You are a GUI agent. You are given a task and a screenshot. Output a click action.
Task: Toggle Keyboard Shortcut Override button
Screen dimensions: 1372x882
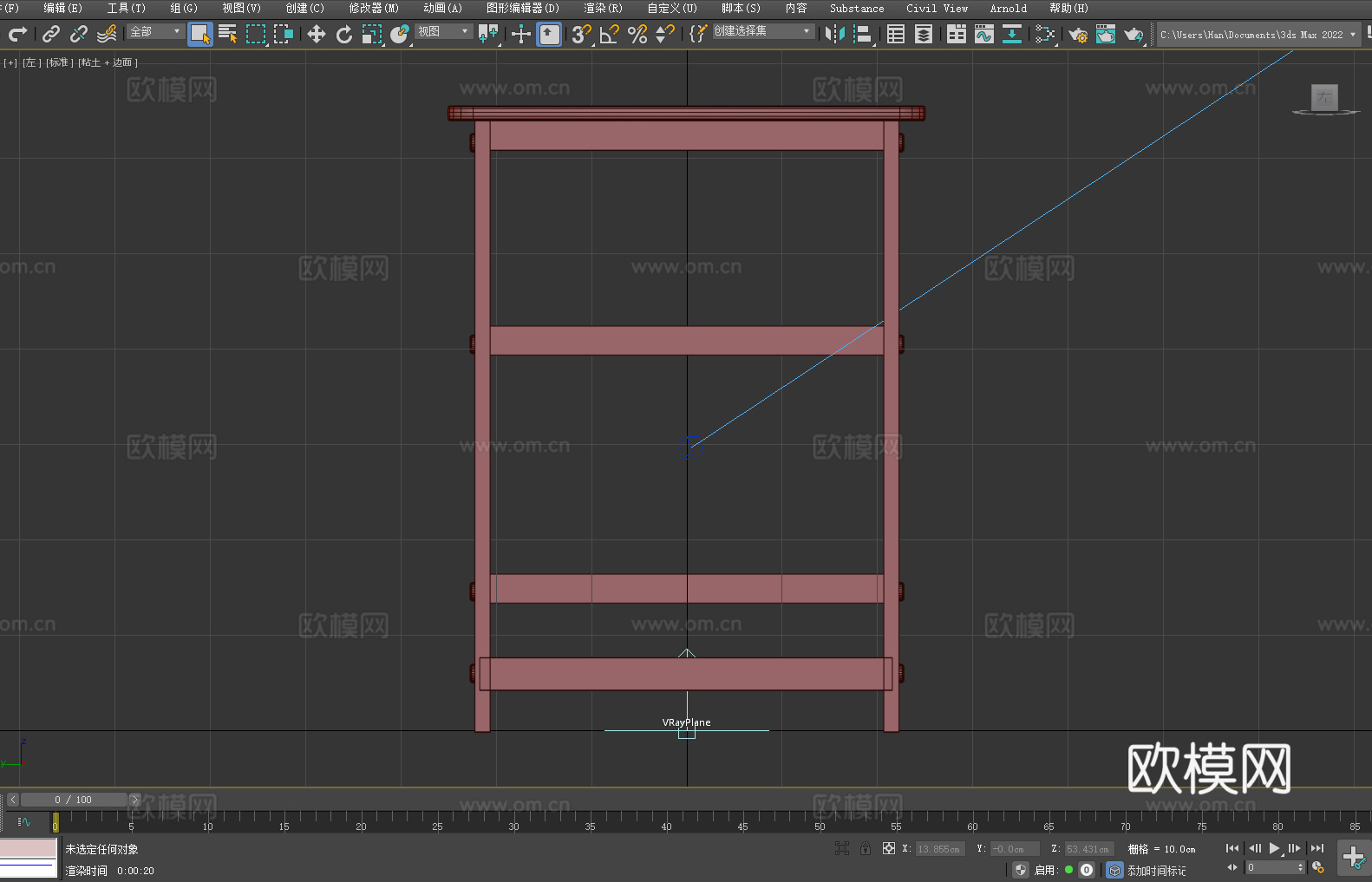pyautogui.click(x=549, y=34)
